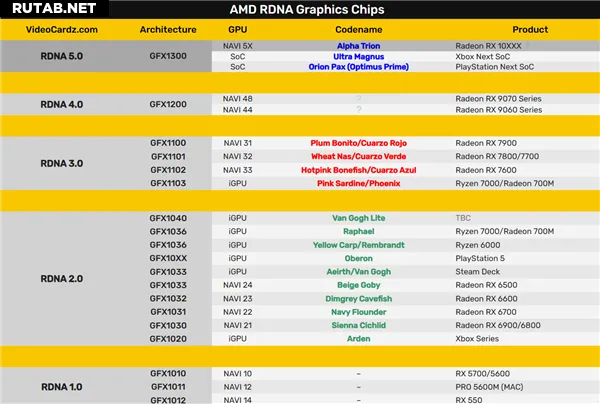Select the "Codename" column header

click(x=359, y=29)
